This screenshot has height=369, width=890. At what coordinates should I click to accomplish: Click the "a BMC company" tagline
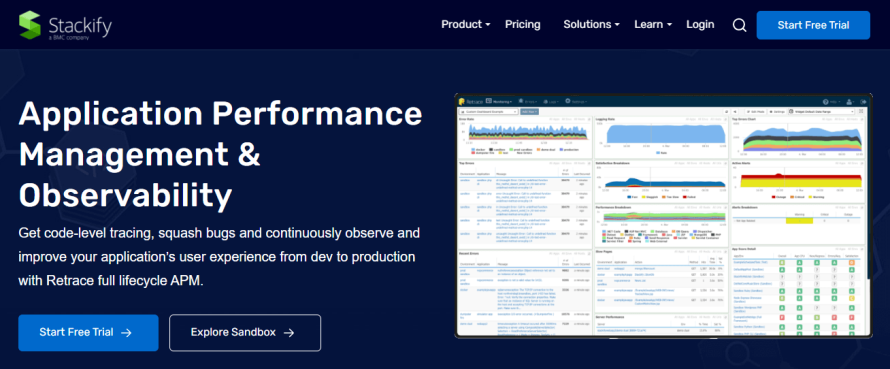pyautogui.click(x=69, y=37)
